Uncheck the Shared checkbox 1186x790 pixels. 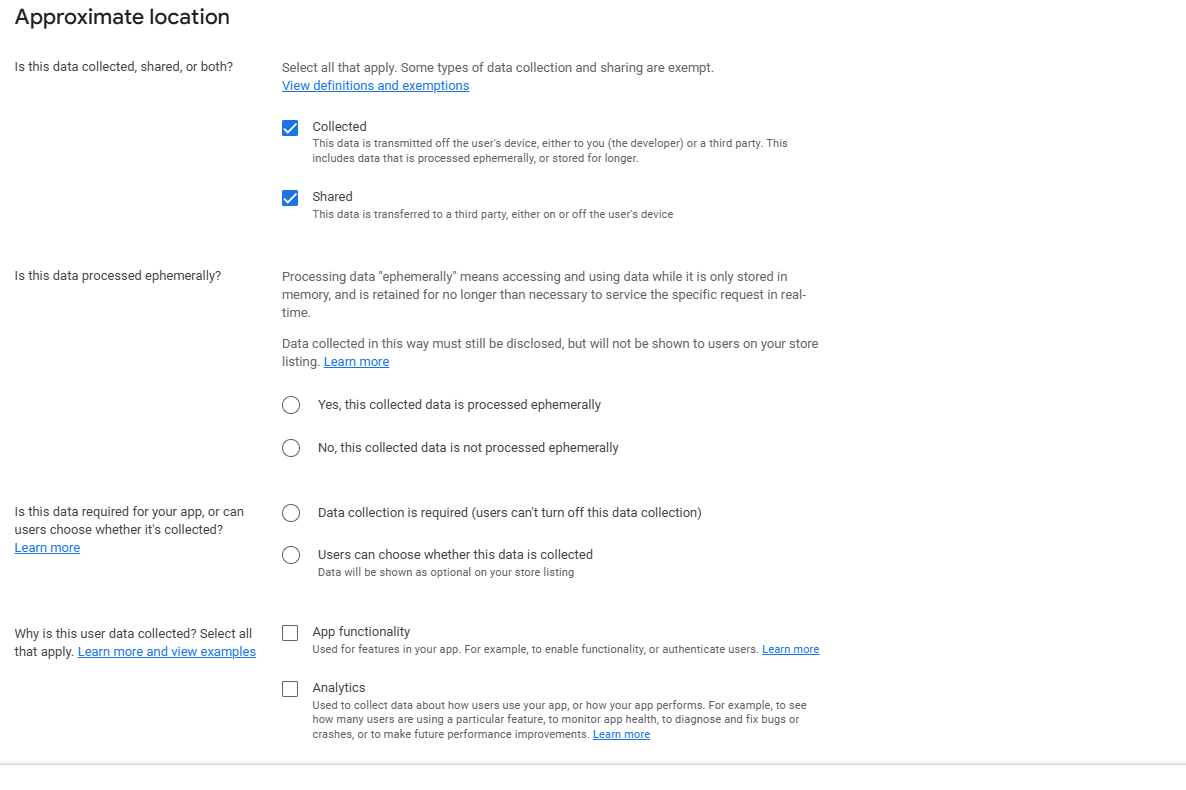(x=290, y=198)
